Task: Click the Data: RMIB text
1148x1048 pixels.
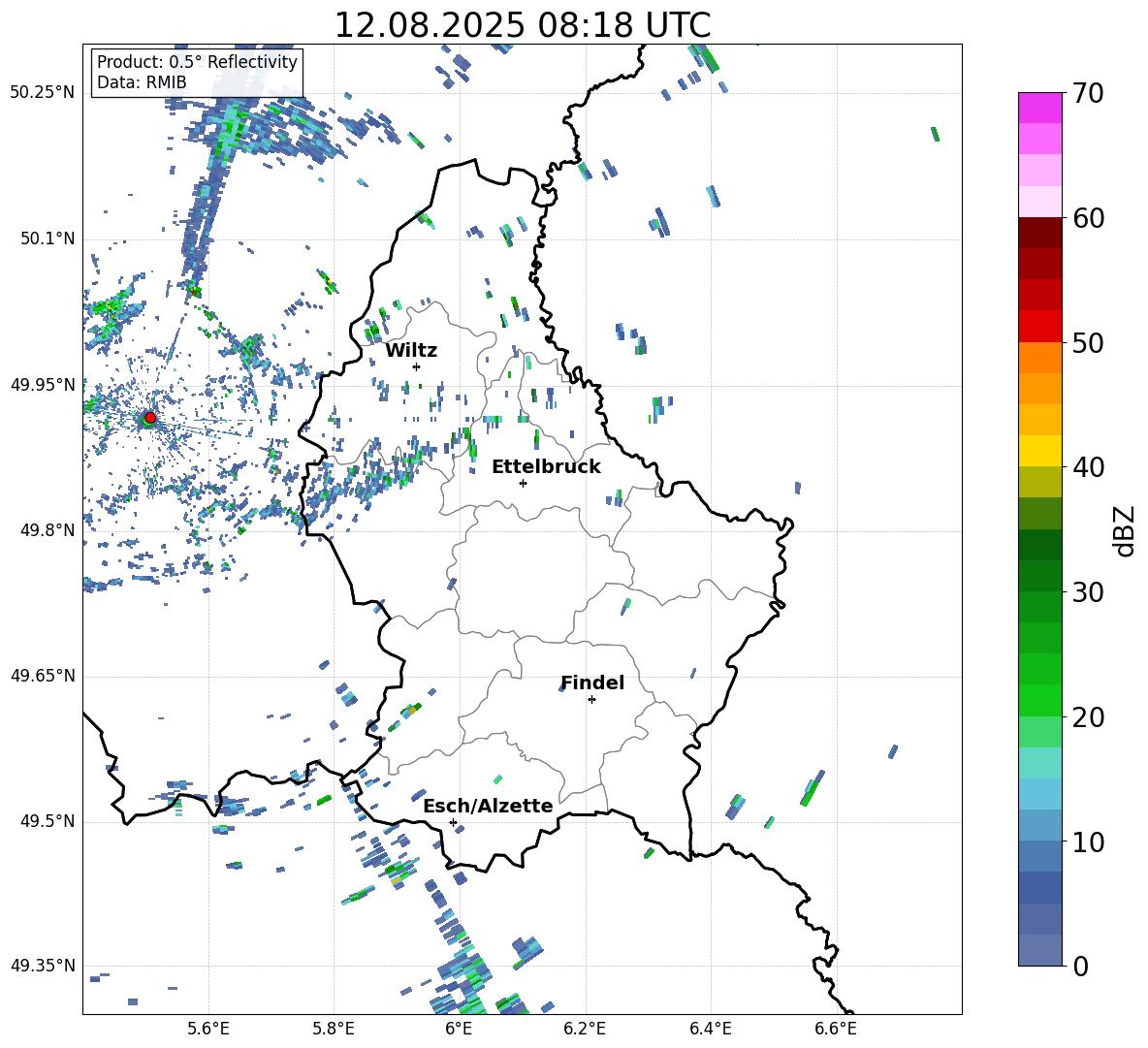Action: pyautogui.click(x=142, y=82)
